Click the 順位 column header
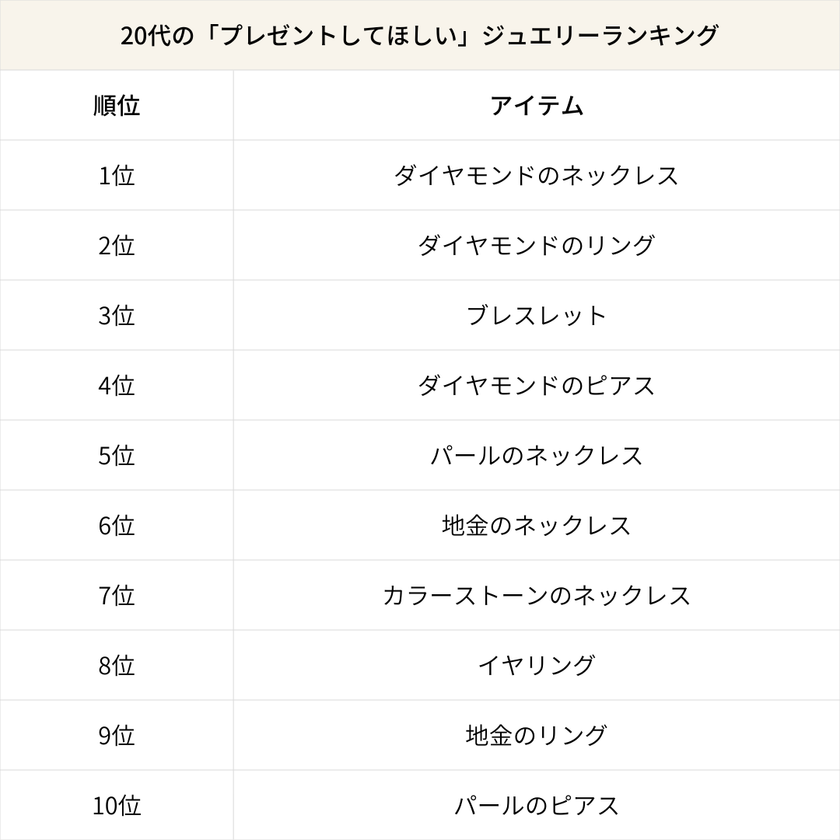Image resolution: width=840 pixels, height=840 pixels. pos(116,106)
